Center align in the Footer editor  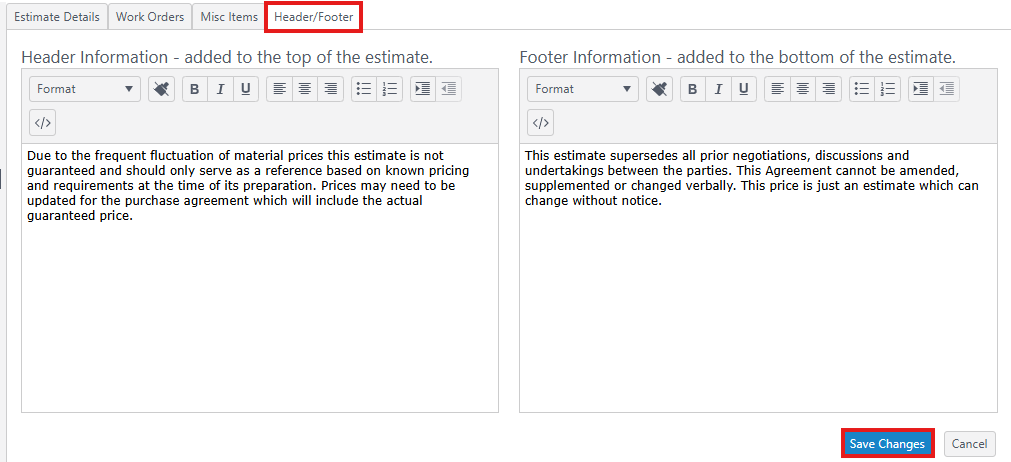(x=803, y=89)
